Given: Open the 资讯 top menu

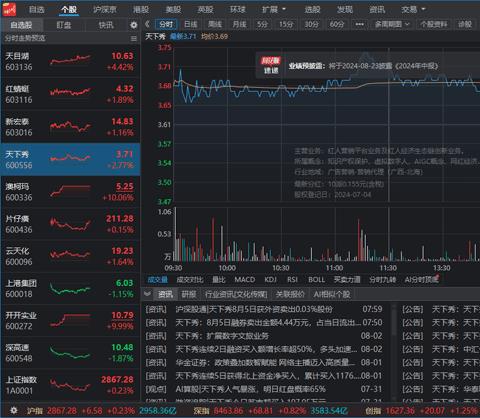Looking at the screenshot, I should click(x=377, y=9).
